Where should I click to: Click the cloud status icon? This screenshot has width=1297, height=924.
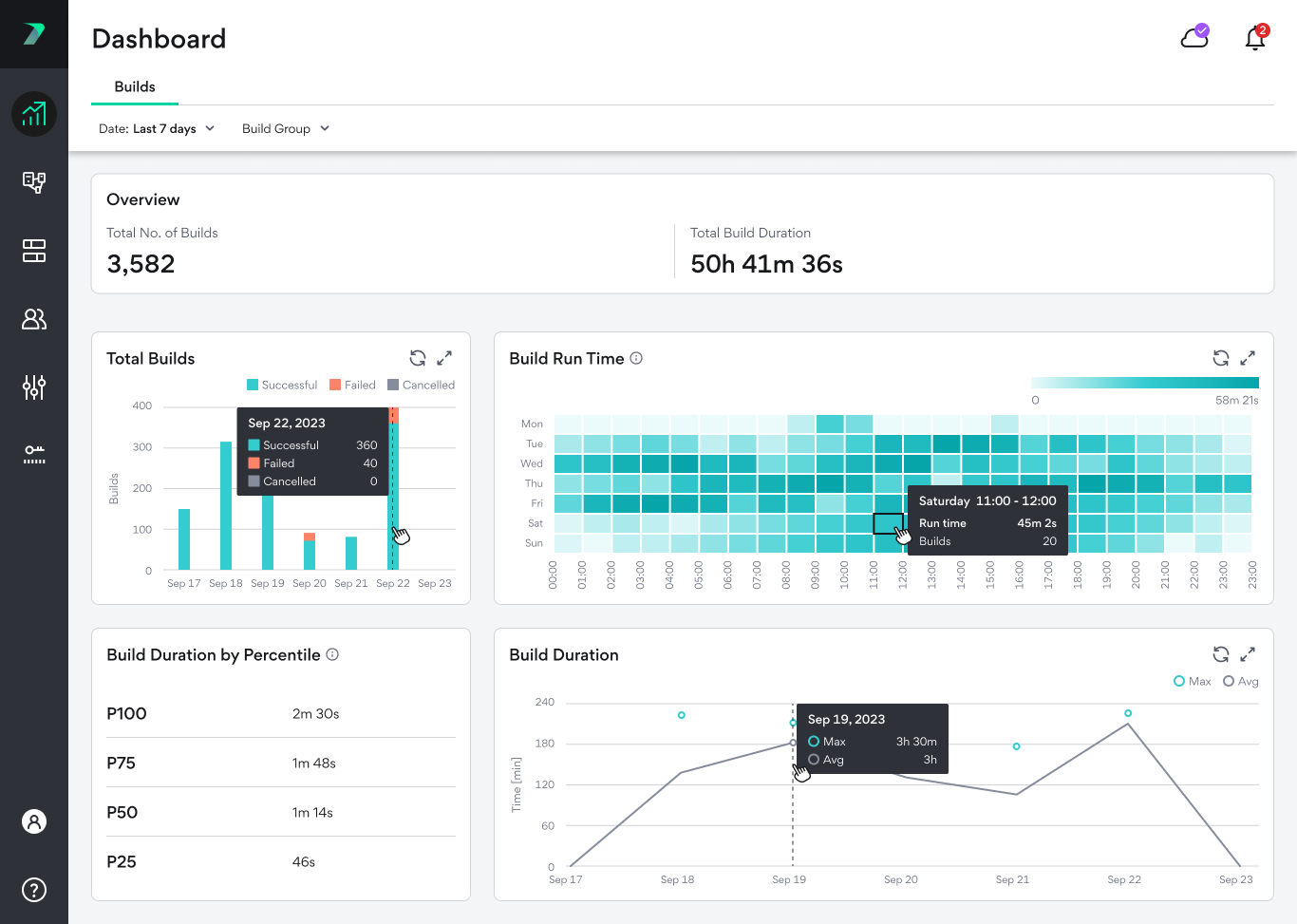[x=1194, y=38]
